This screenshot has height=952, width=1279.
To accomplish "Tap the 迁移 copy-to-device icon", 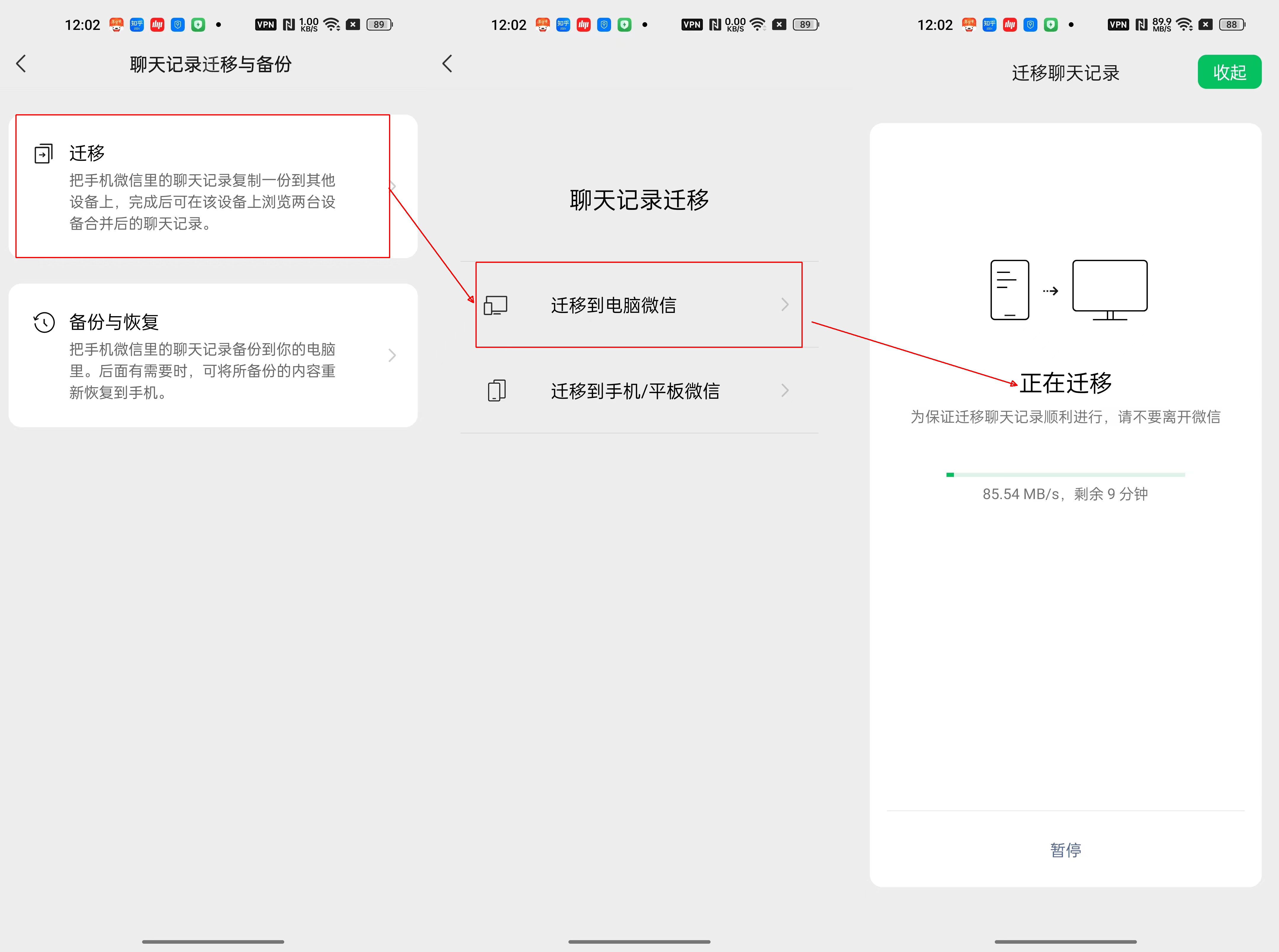I will [x=44, y=154].
